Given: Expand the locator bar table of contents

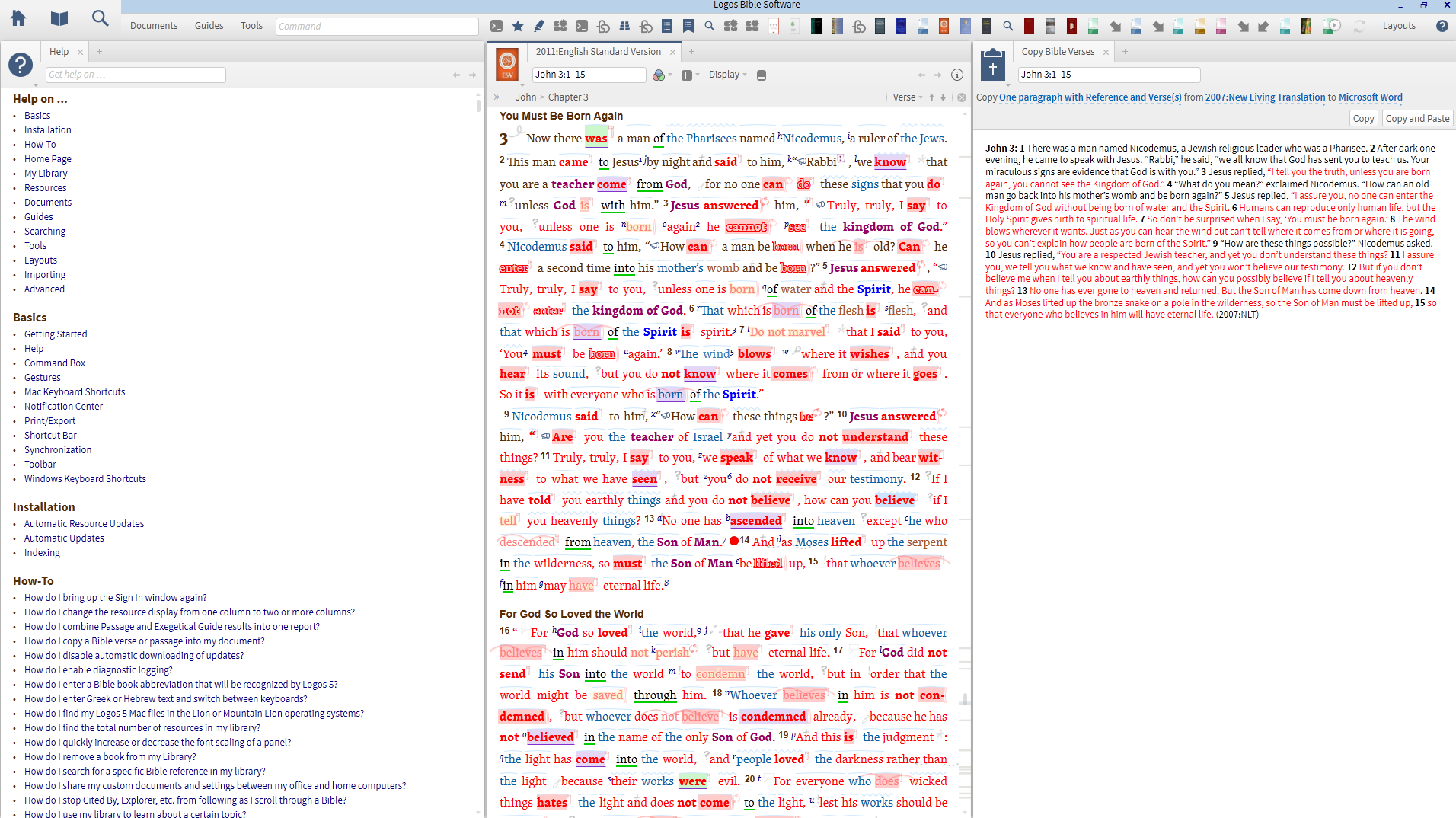Looking at the screenshot, I should pos(497,97).
